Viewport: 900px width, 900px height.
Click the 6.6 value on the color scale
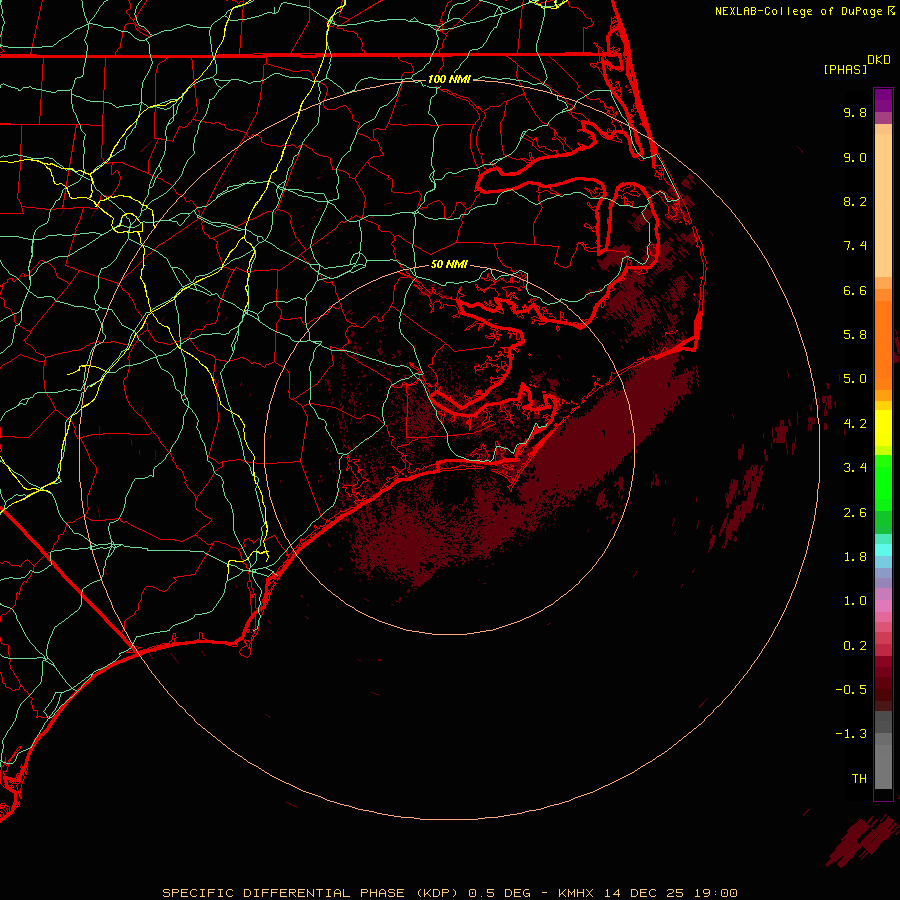coord(855,290)
